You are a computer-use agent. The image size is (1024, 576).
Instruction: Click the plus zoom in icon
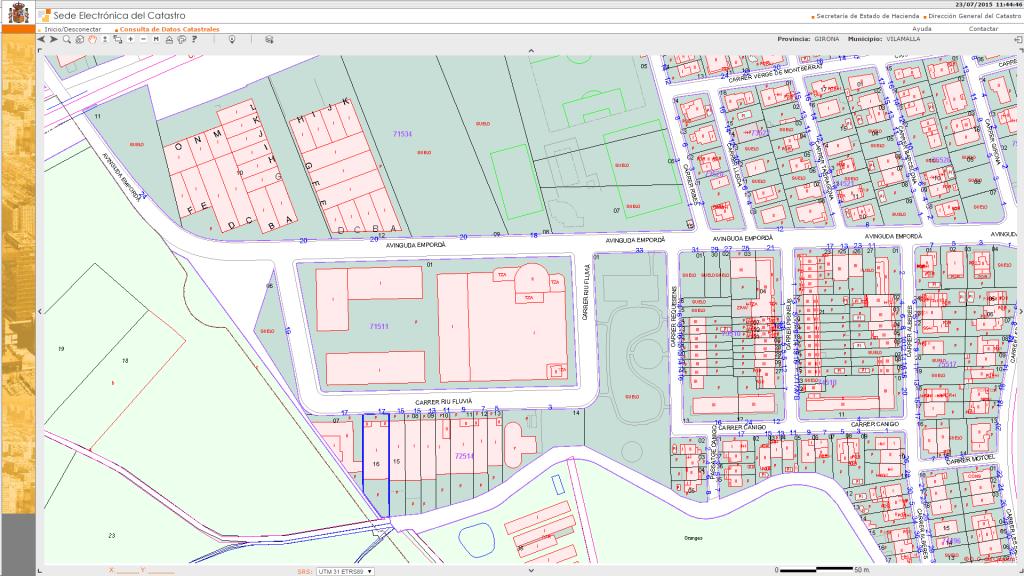[x=130, y=39]
